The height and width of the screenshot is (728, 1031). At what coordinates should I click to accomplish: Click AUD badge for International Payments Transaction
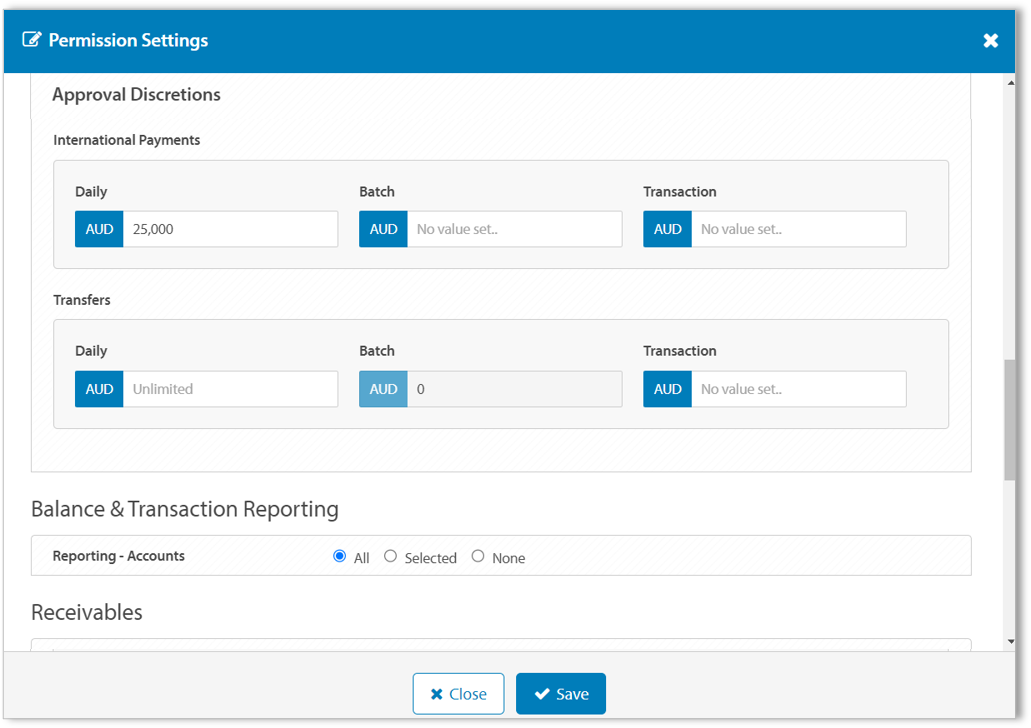(x=667, y=229)
